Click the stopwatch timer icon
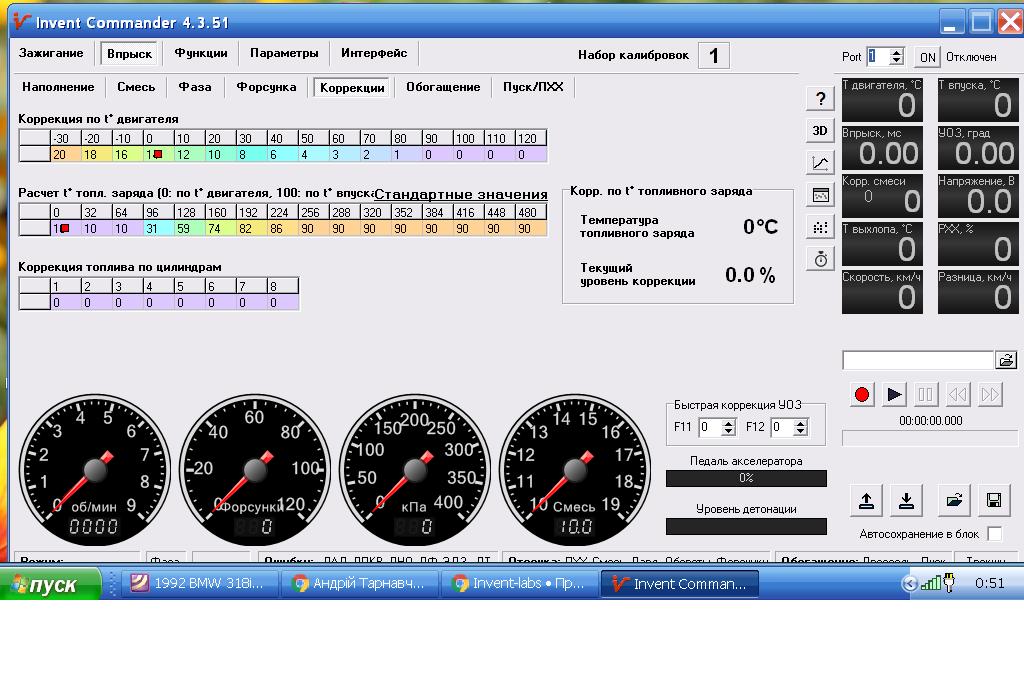The image size is (1024, 700). pos(820,259)
